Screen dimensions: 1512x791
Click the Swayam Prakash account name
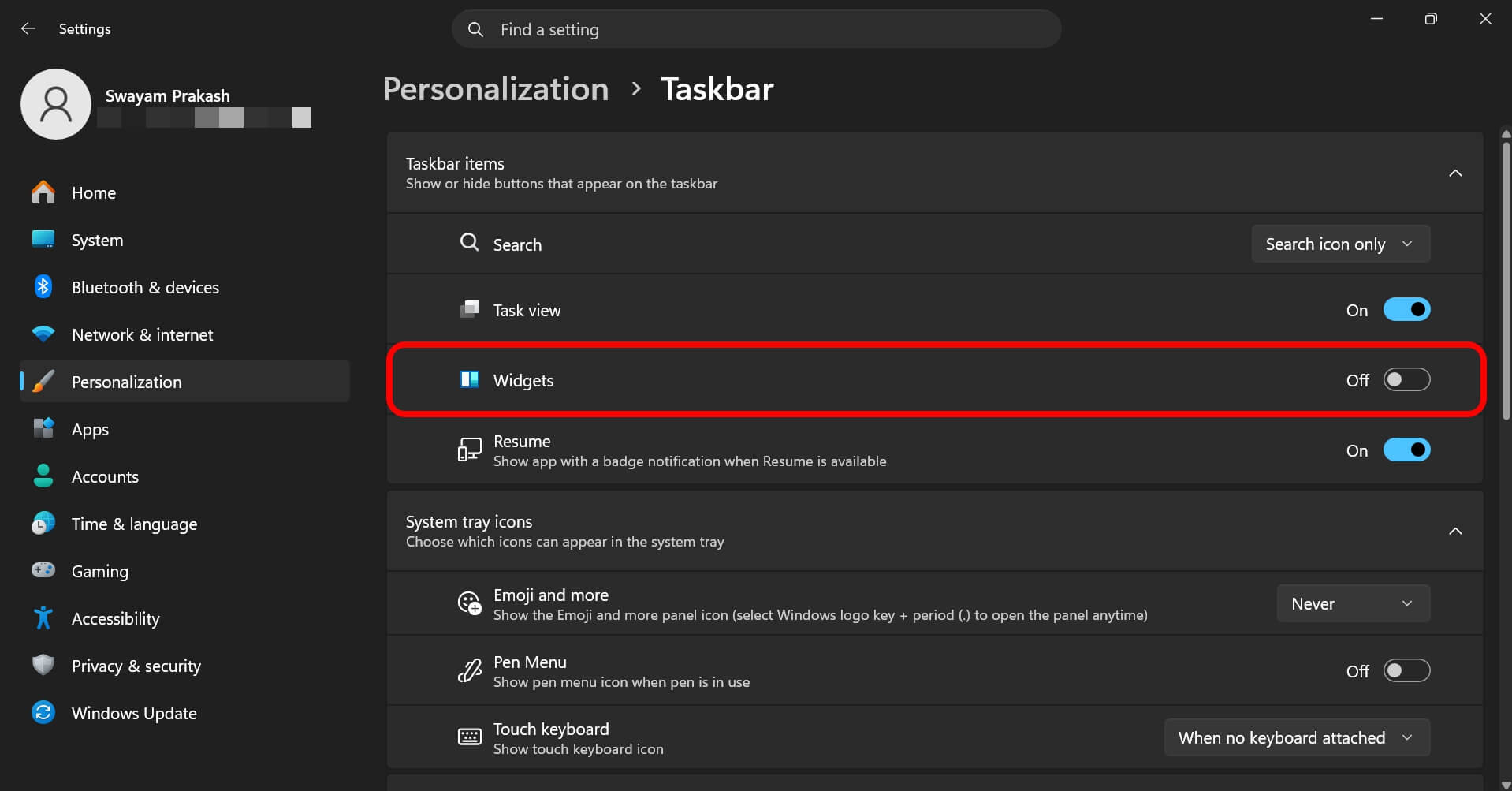point(168,95)
